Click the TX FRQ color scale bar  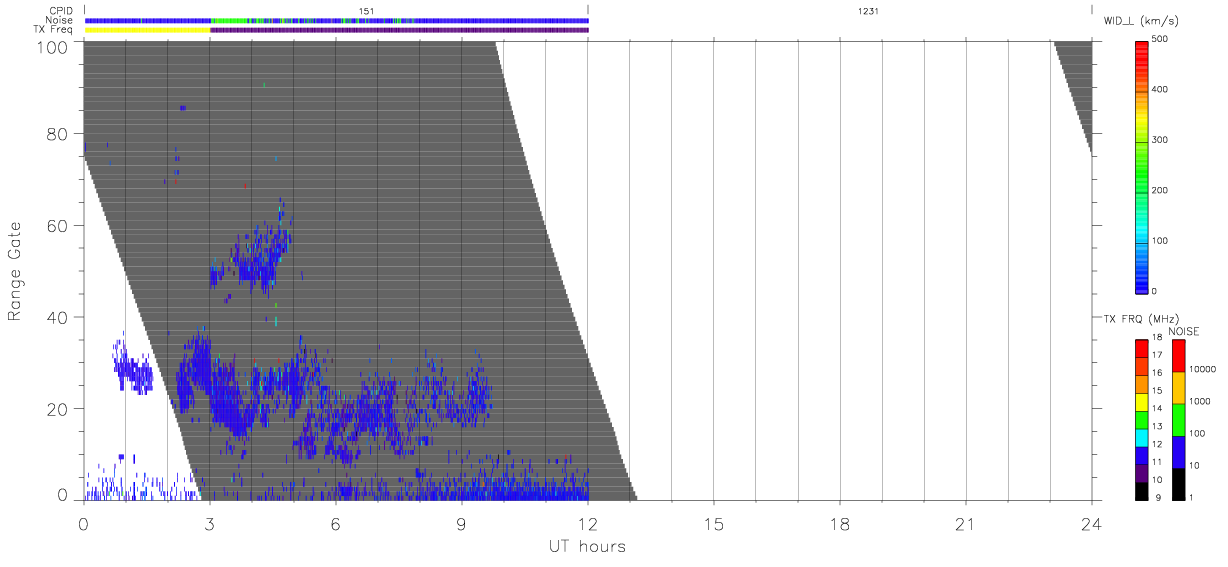pyautogui.click(x=1142, y=418)
